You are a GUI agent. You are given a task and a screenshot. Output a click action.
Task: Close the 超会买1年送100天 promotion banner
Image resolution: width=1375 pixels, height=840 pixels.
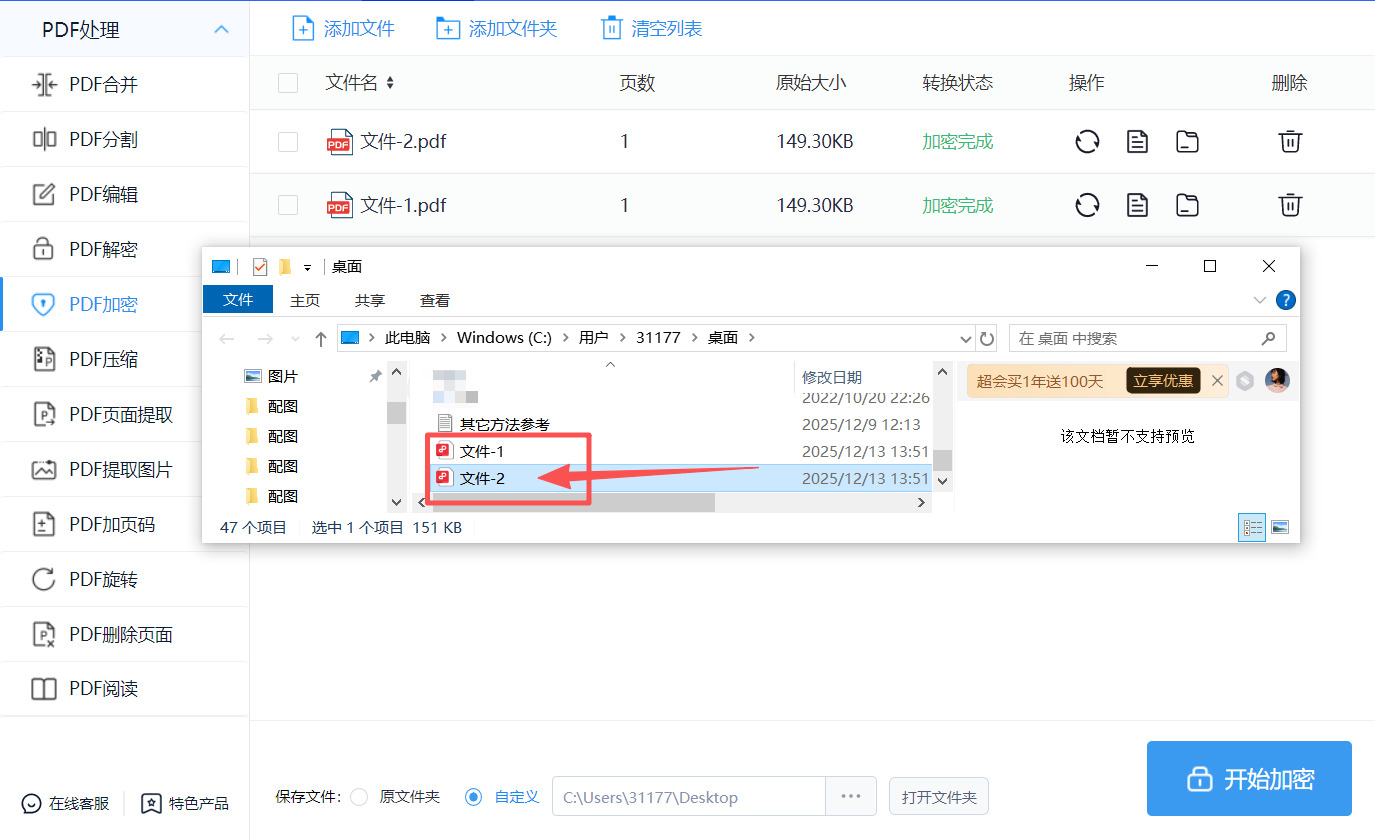[1217, 380]
